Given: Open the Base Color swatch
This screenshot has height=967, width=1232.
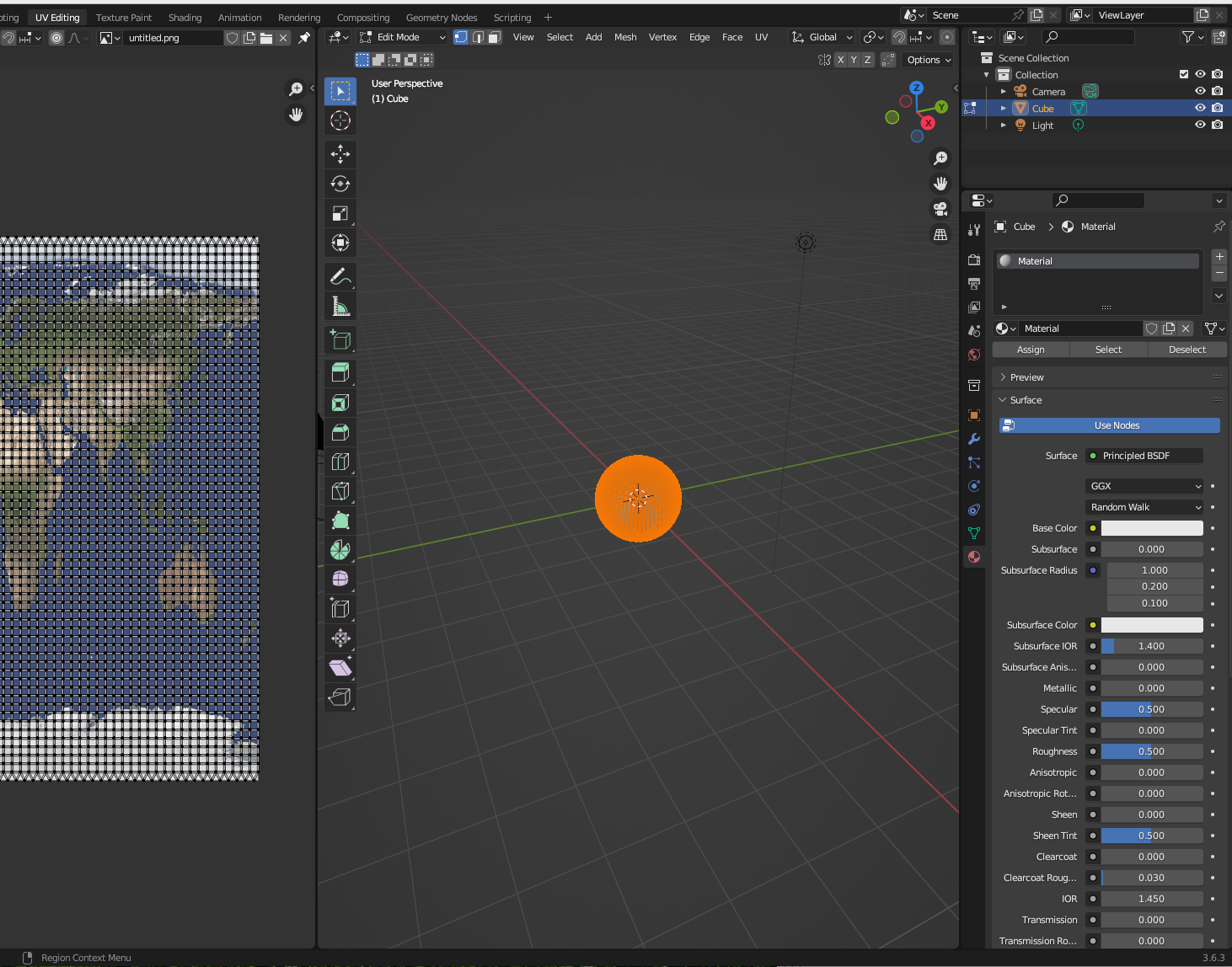Looking at the screenshot, I should point(1152,528).
